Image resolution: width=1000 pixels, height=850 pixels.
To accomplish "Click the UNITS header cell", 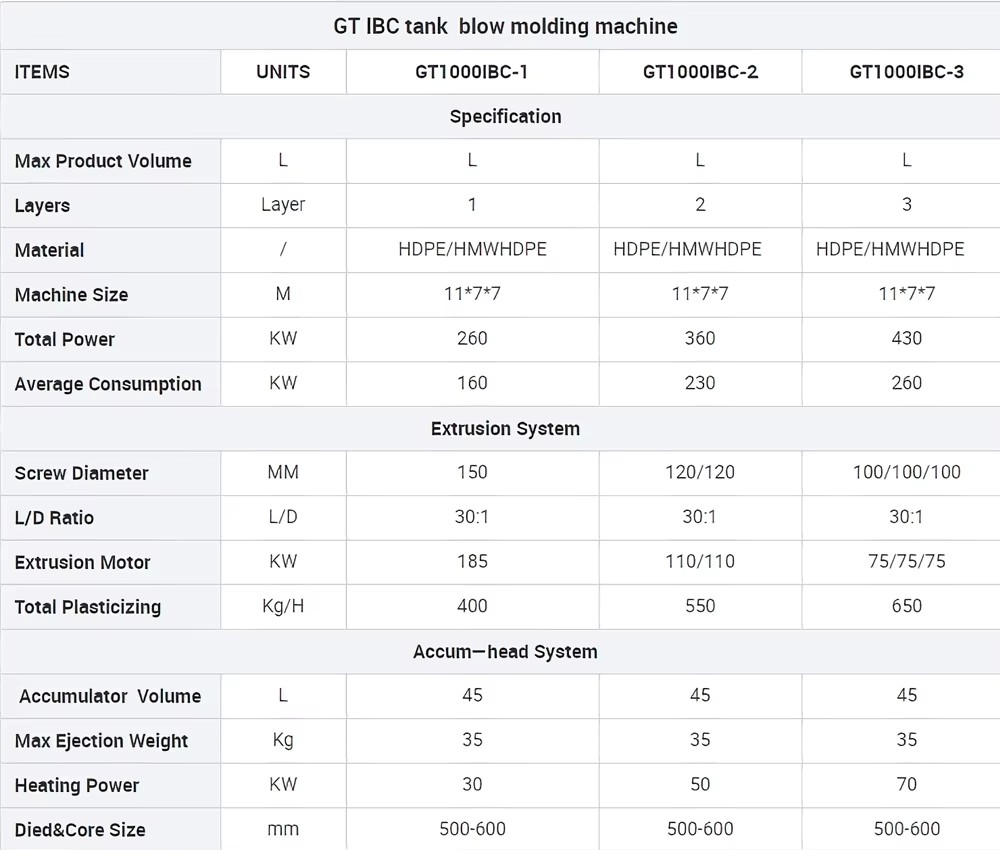I will coord(283,72).
